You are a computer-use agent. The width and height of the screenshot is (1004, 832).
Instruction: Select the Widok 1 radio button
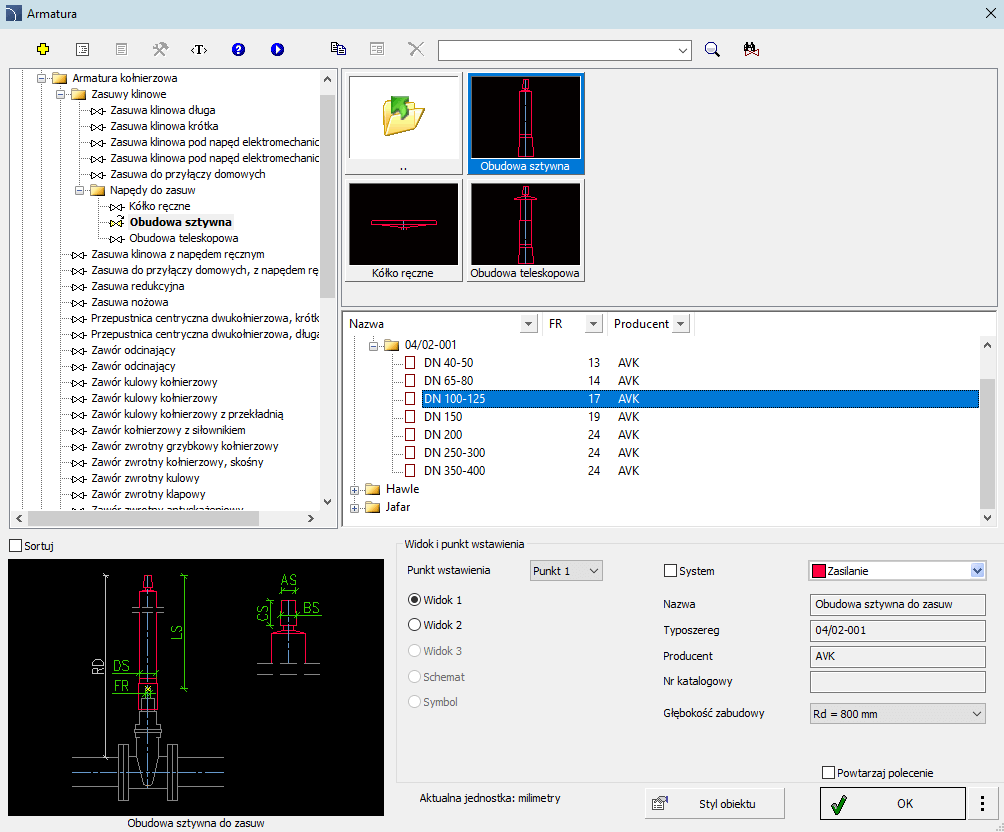click(414, 600)
